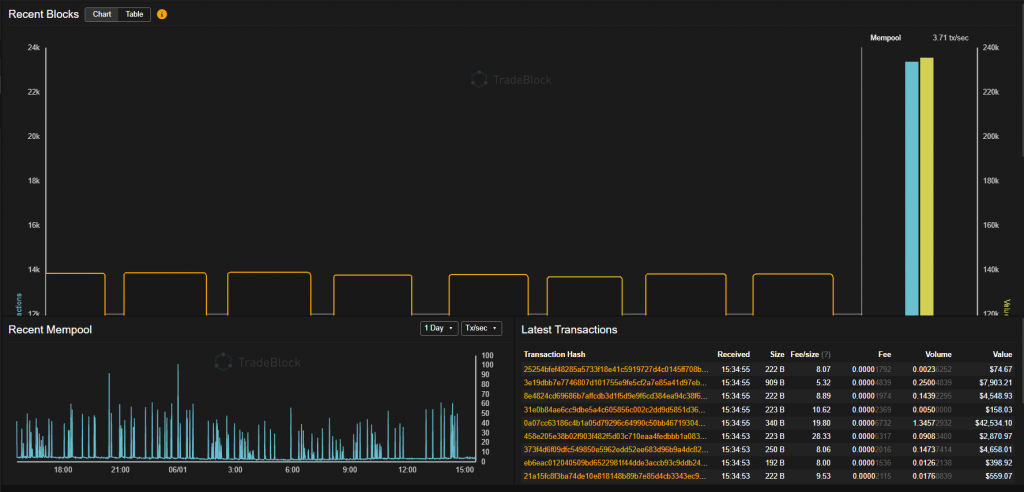Open the 1 Day time range dropdown
Image resolution: width=1024 pixels, height=492 pixels.
coord(438,329)
